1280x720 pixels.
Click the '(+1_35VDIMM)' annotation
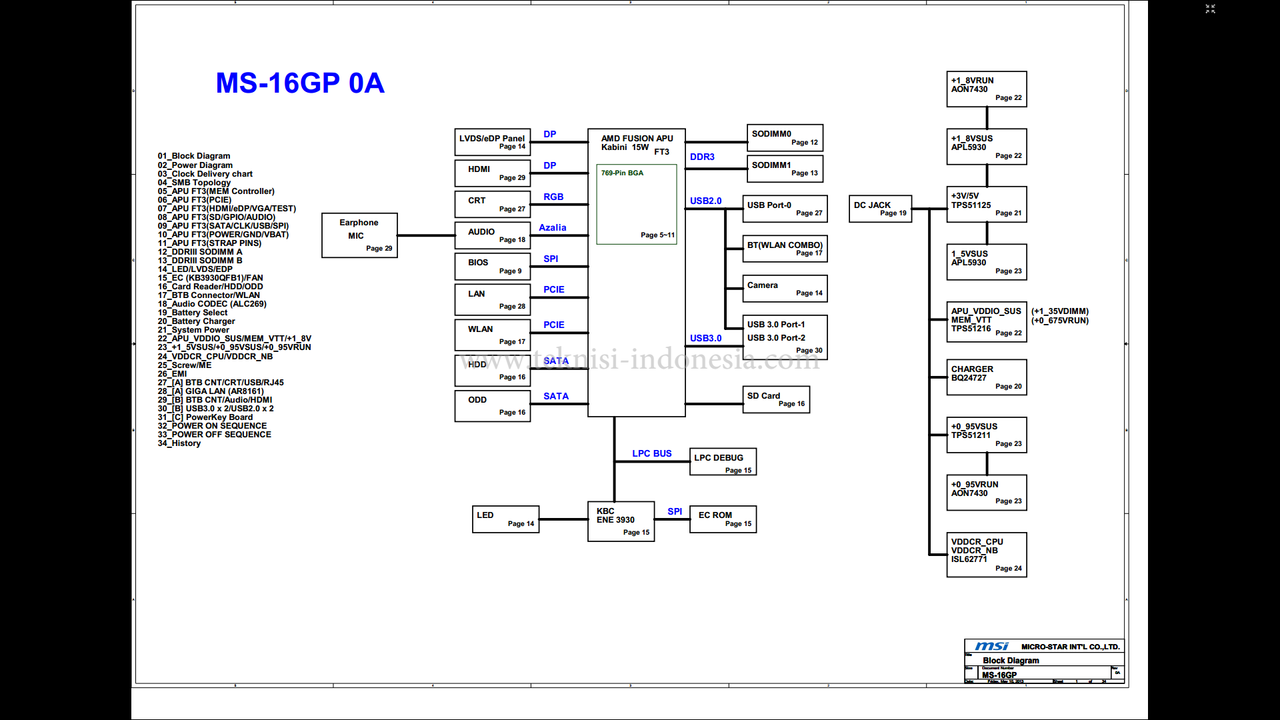click(x=1060, y=311)
